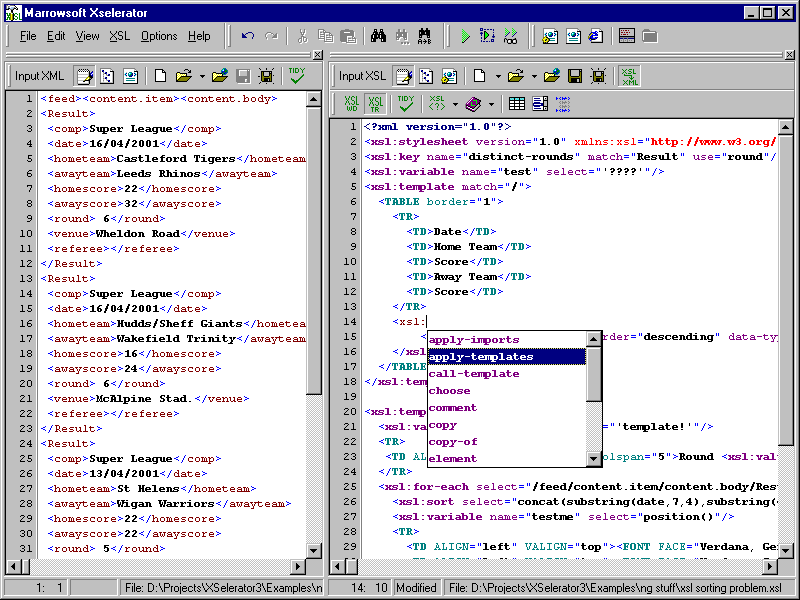Click the Find Next binoculars icon
The height and width of the screenshot is (600, 800).
tap(402, 36)
